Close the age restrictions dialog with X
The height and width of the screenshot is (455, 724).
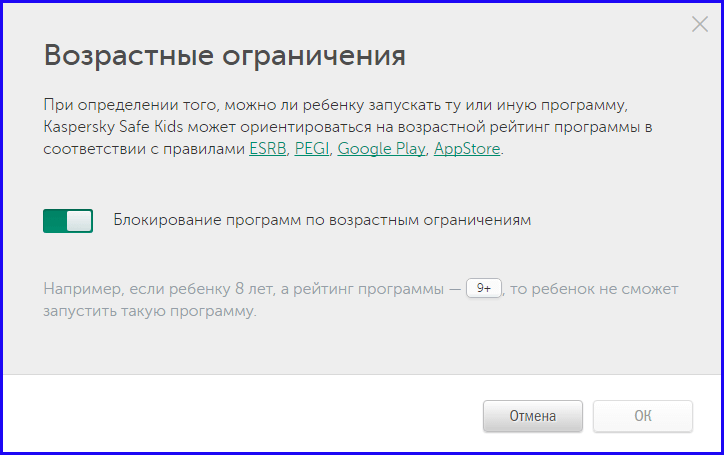point(699,25)
